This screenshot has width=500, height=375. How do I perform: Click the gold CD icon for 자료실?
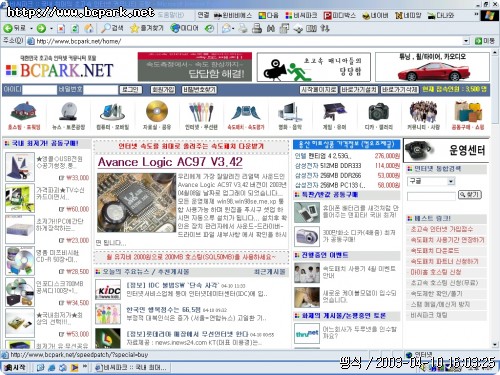[x=157, y=111]
